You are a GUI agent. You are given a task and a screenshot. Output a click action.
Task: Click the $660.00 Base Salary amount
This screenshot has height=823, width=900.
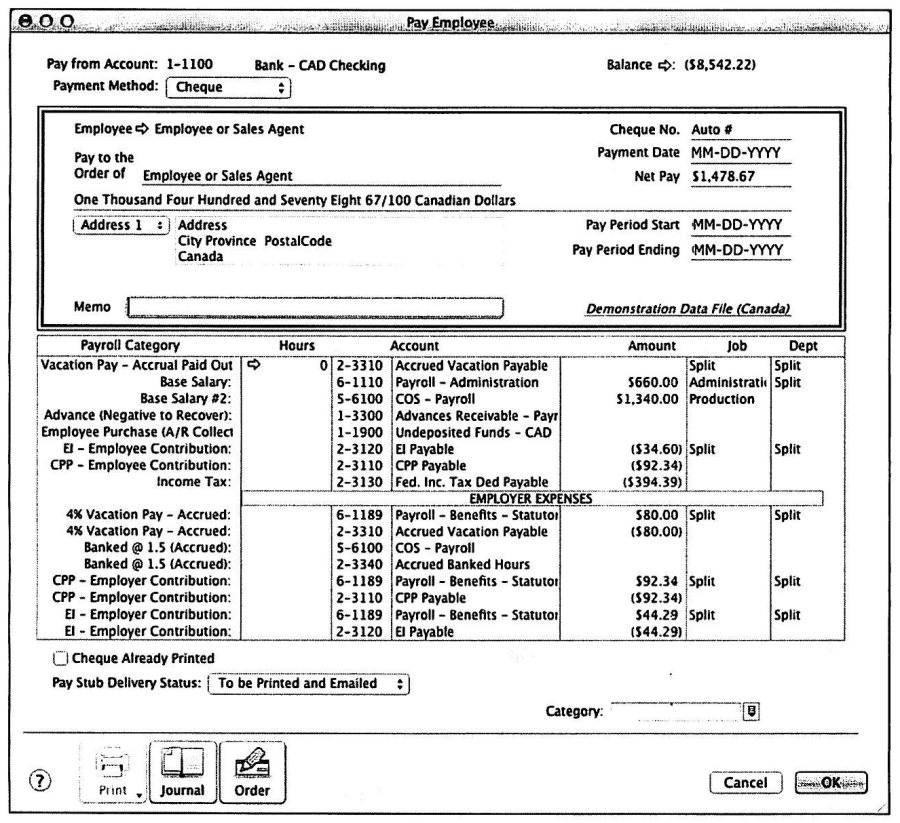pyautogui.click(x=653, y=382)
